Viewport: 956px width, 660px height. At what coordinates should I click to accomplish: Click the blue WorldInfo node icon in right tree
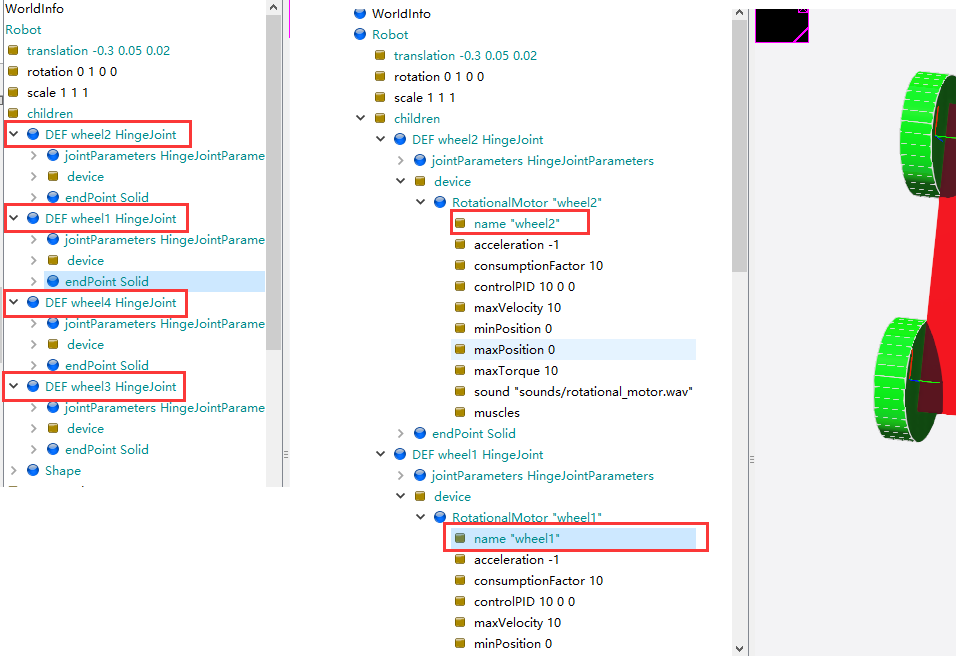click(360, 13)
